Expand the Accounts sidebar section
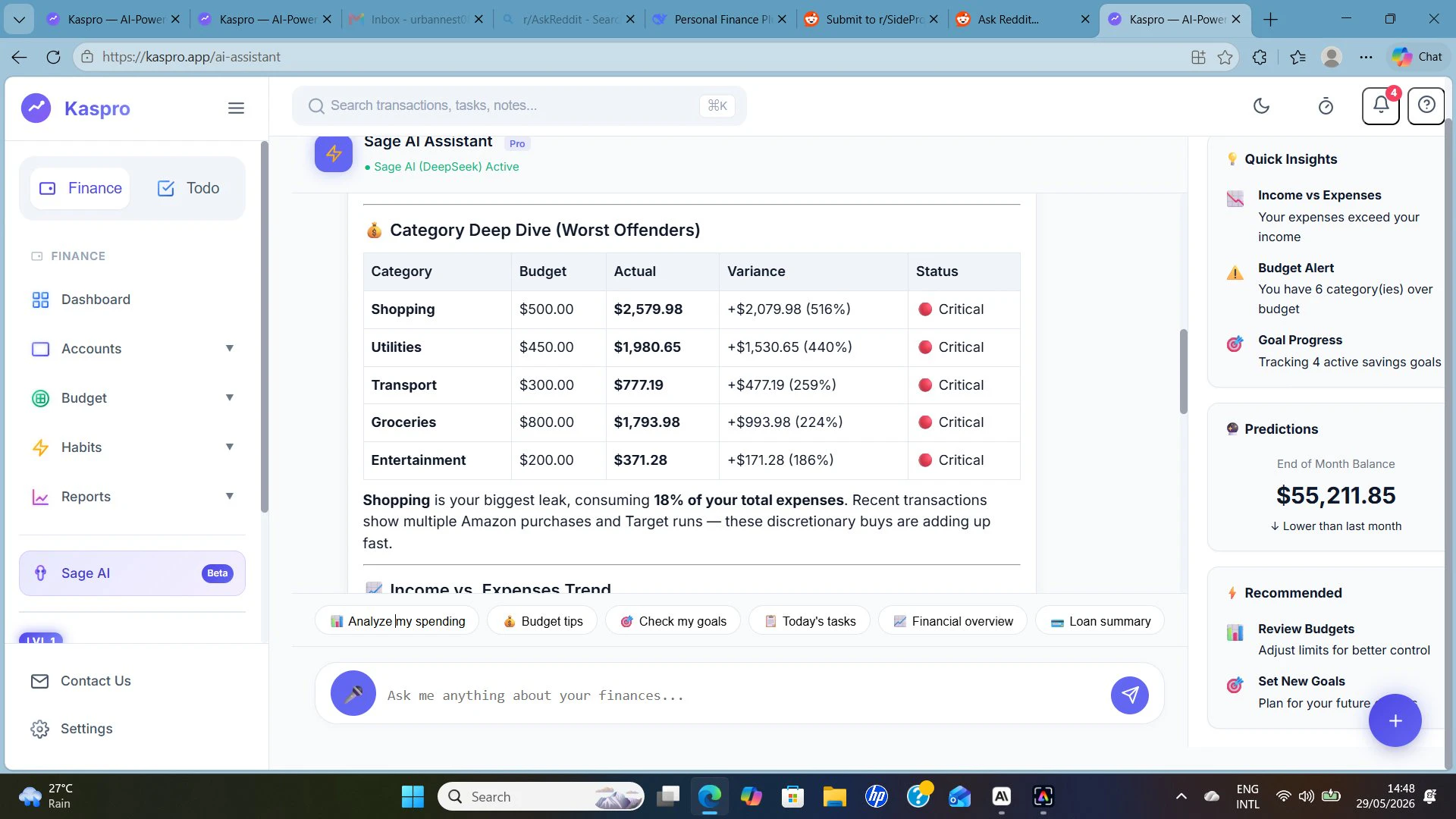This screenshot has height=819, width=1456. click(133, 349)
